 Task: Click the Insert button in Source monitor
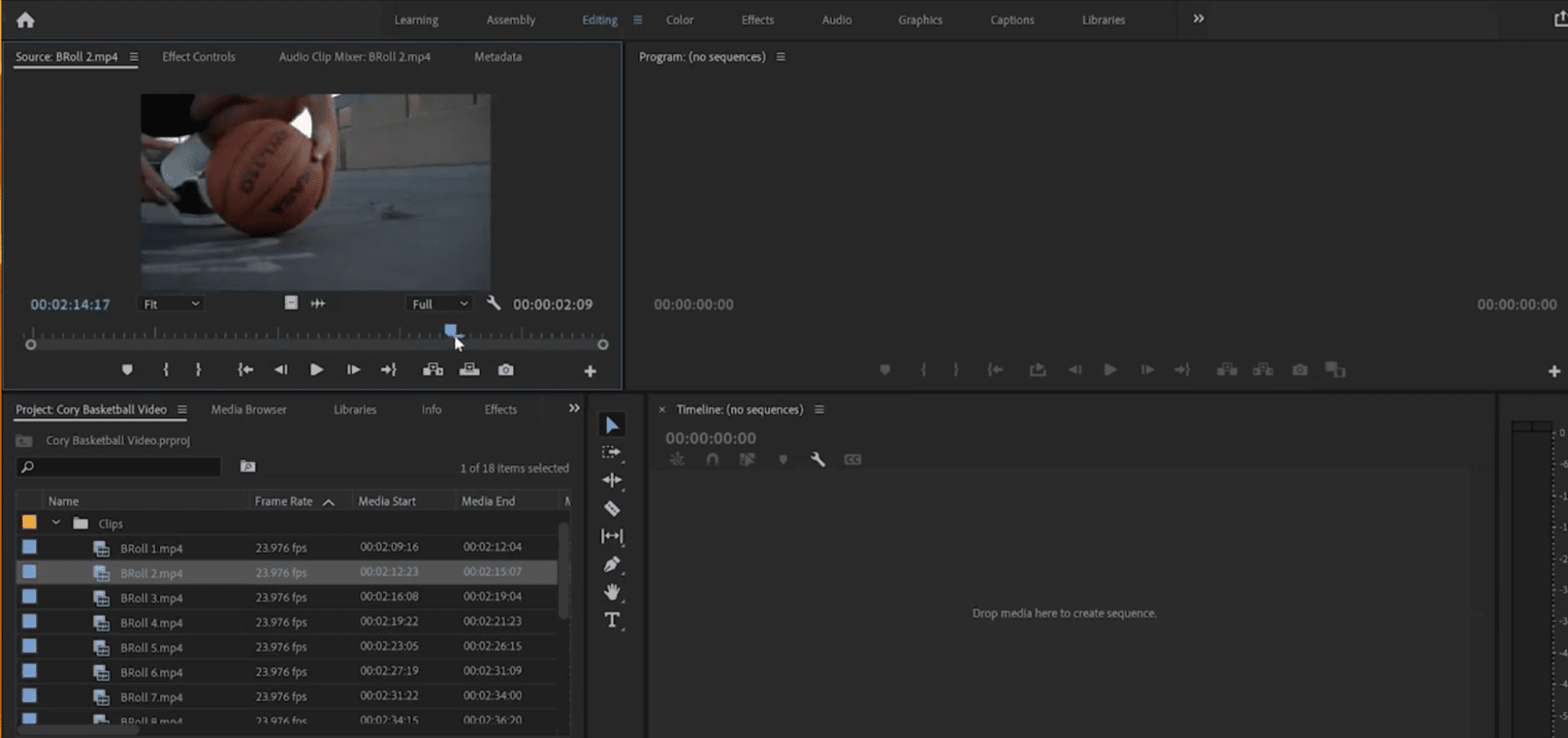tap(433, 369)
